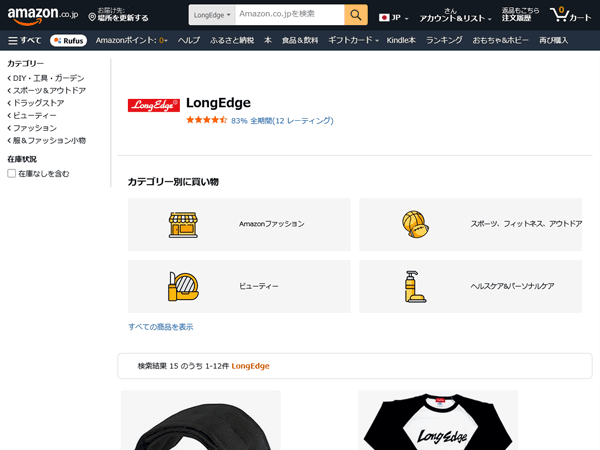Click the Japan flag language icon

(x=384, y=18)
